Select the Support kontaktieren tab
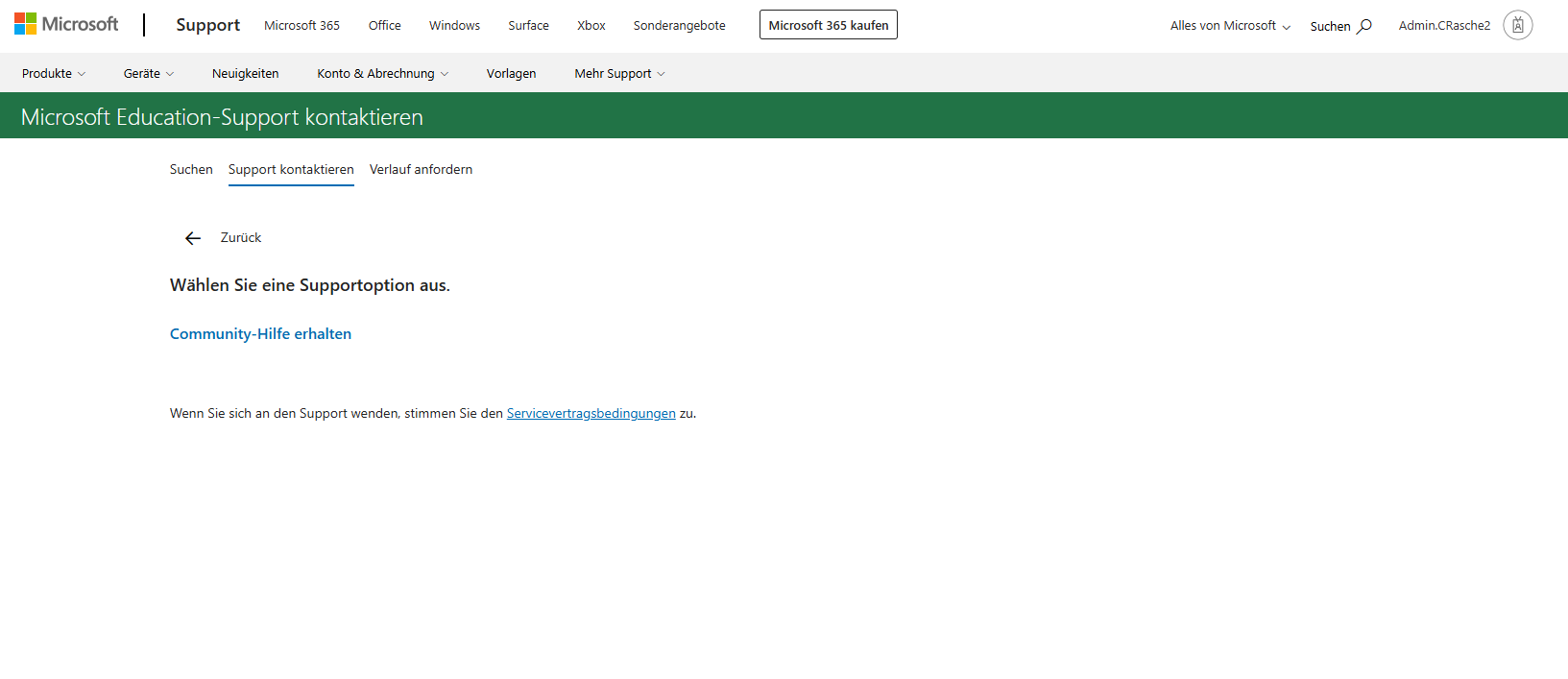 pos(291,170)
